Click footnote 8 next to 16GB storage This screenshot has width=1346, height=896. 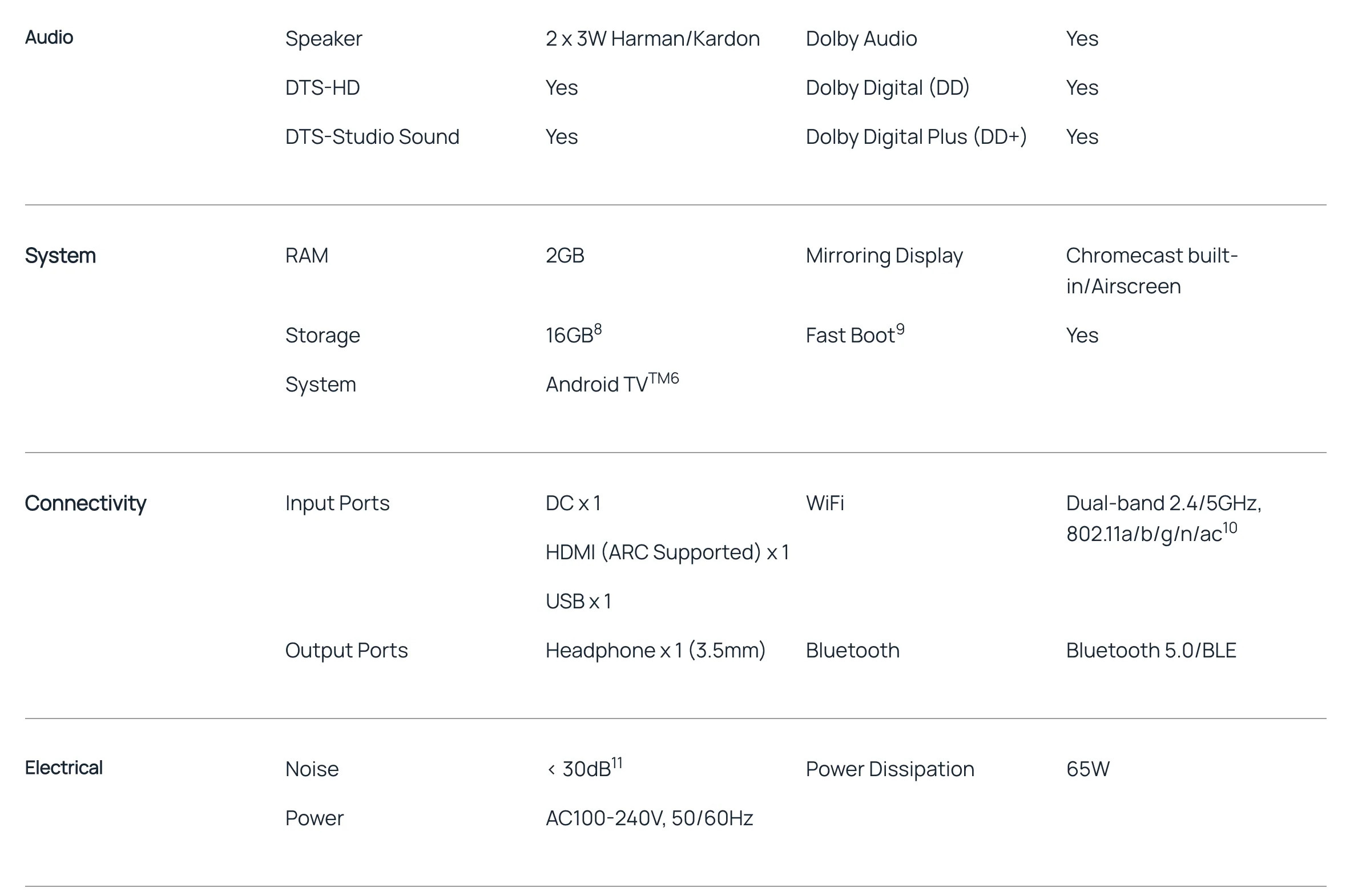[x=598, y=329]
